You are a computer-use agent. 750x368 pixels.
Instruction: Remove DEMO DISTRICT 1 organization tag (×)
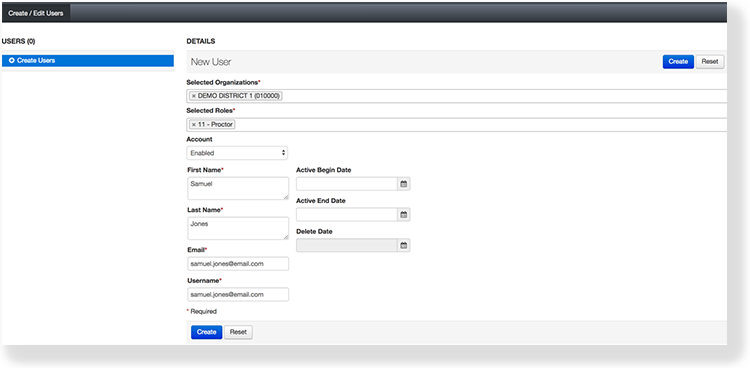tap(194, 96)
